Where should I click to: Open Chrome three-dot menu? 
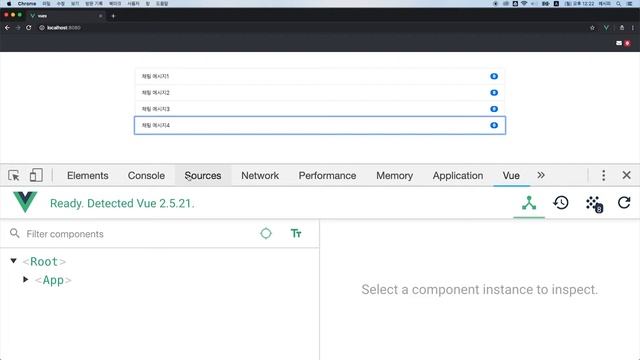(x=633, y=28)
